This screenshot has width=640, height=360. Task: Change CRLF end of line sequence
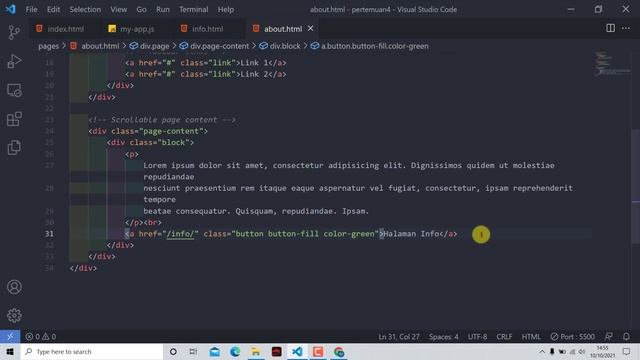(504, 336)
